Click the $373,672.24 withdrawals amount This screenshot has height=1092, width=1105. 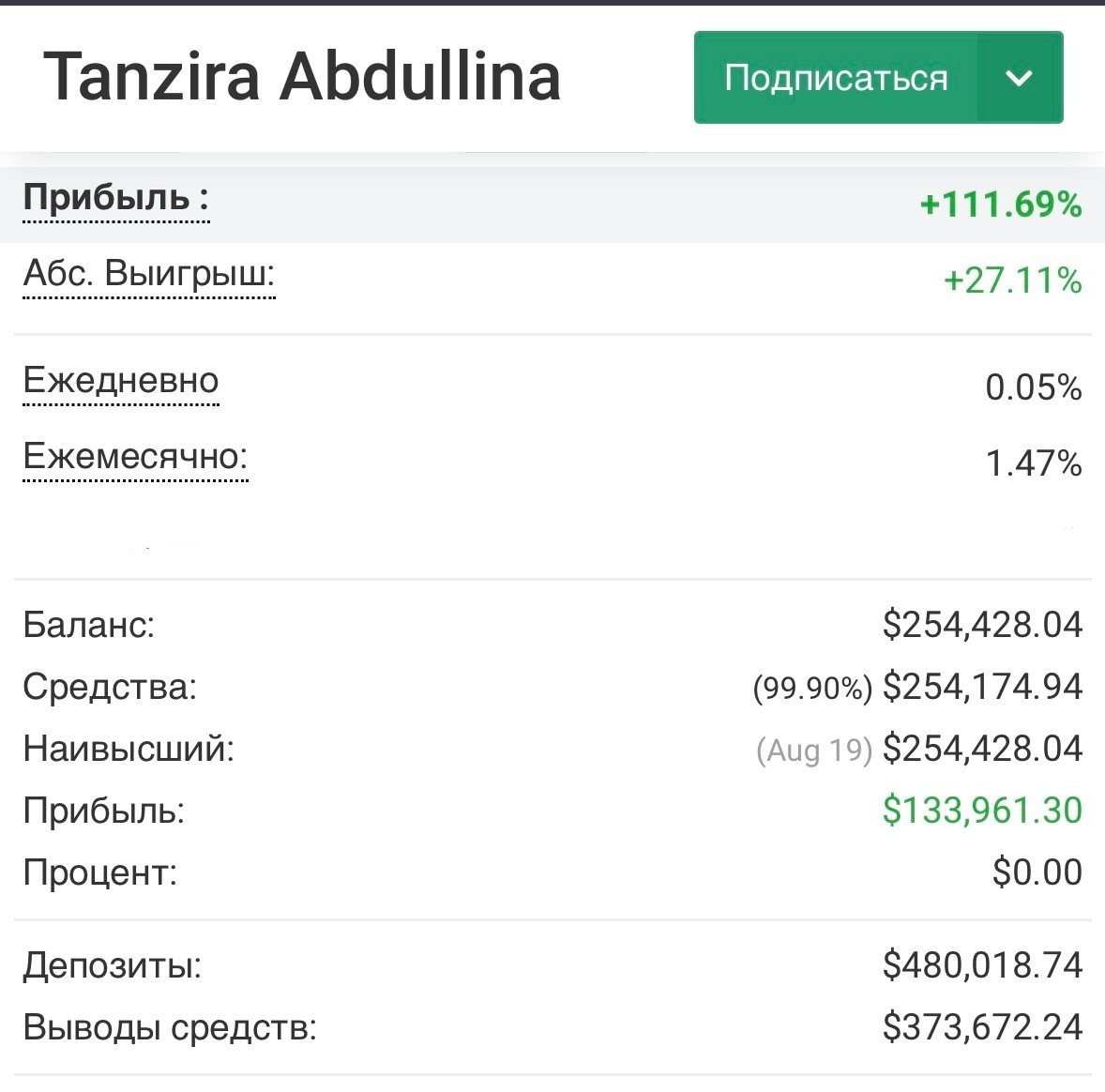point(982,1027)
